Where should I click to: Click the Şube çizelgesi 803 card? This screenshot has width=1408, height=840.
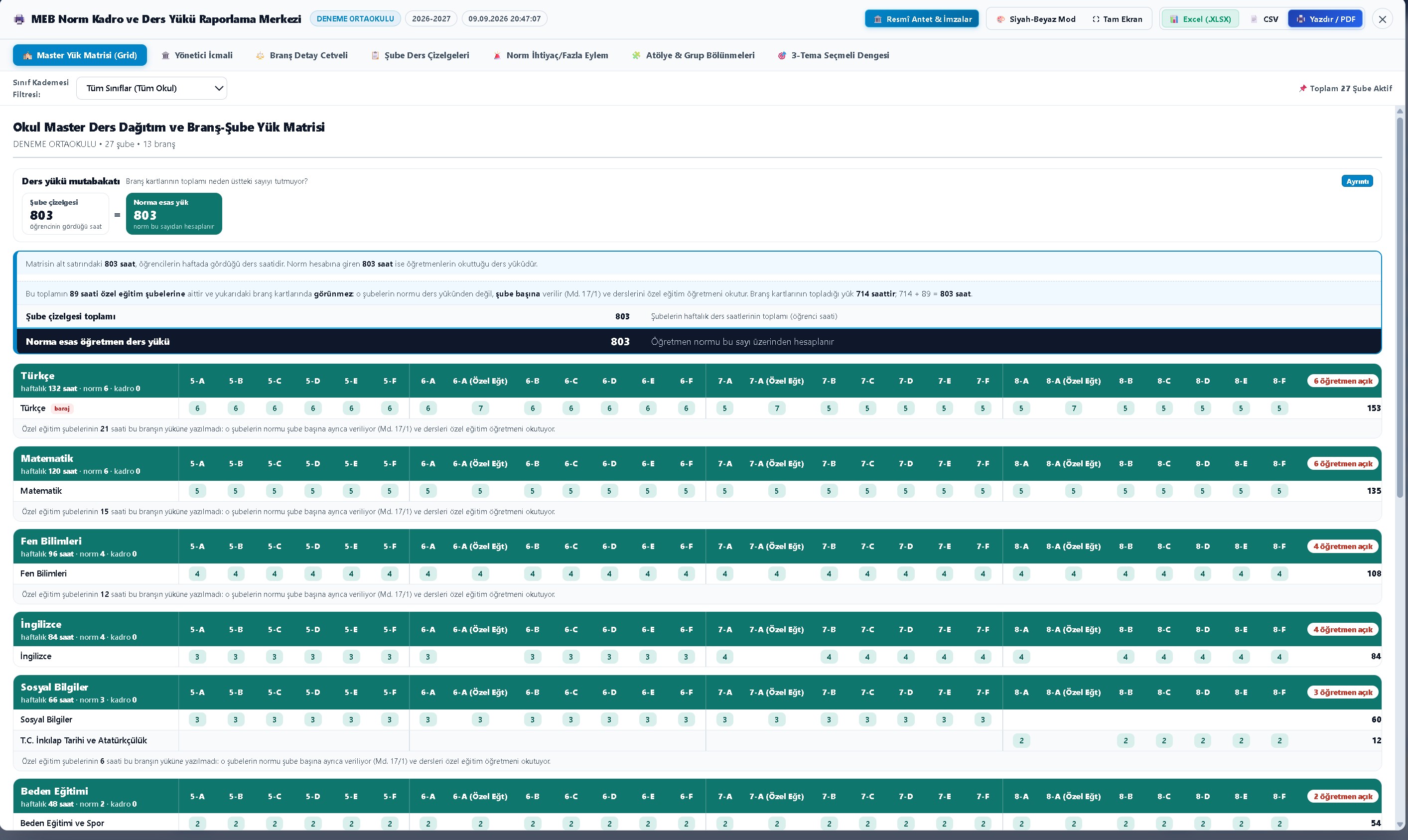pos(66,214)
